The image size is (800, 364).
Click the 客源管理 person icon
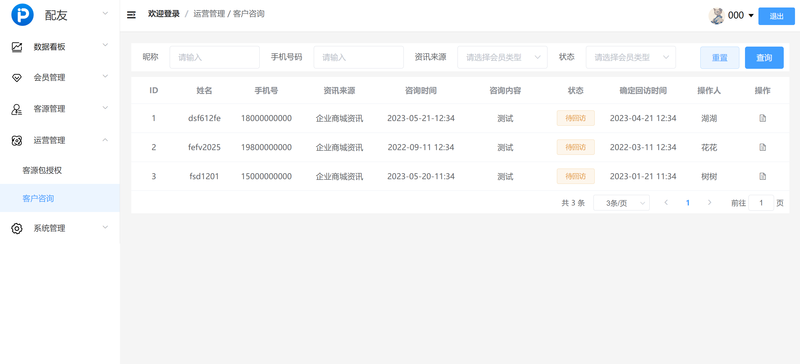17,109
